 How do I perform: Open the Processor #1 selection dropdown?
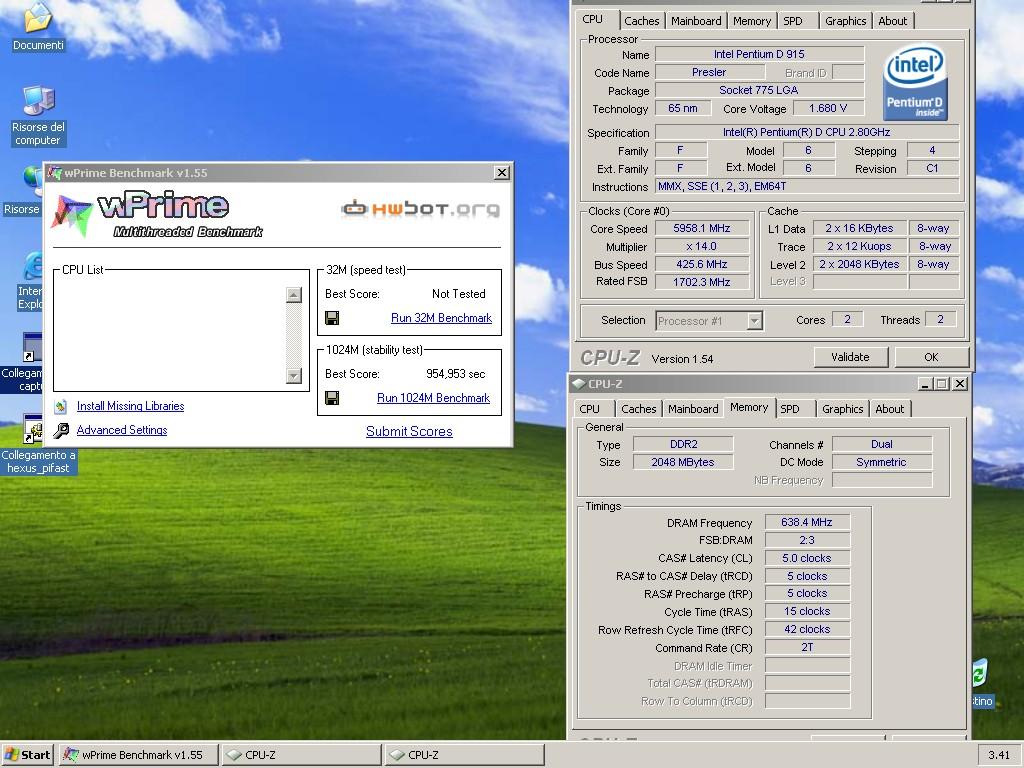pos(755,321)
